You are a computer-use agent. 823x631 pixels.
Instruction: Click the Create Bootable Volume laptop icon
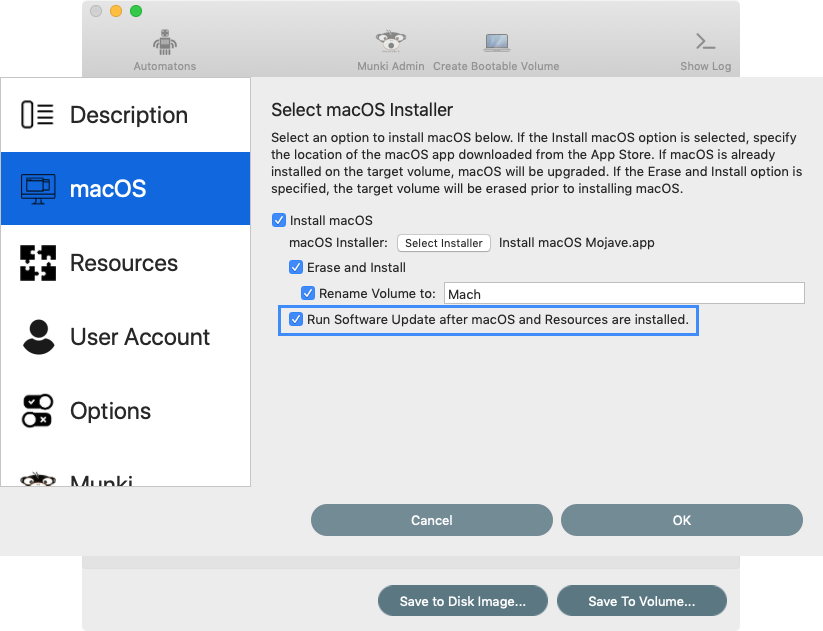(x=497, y=43)
